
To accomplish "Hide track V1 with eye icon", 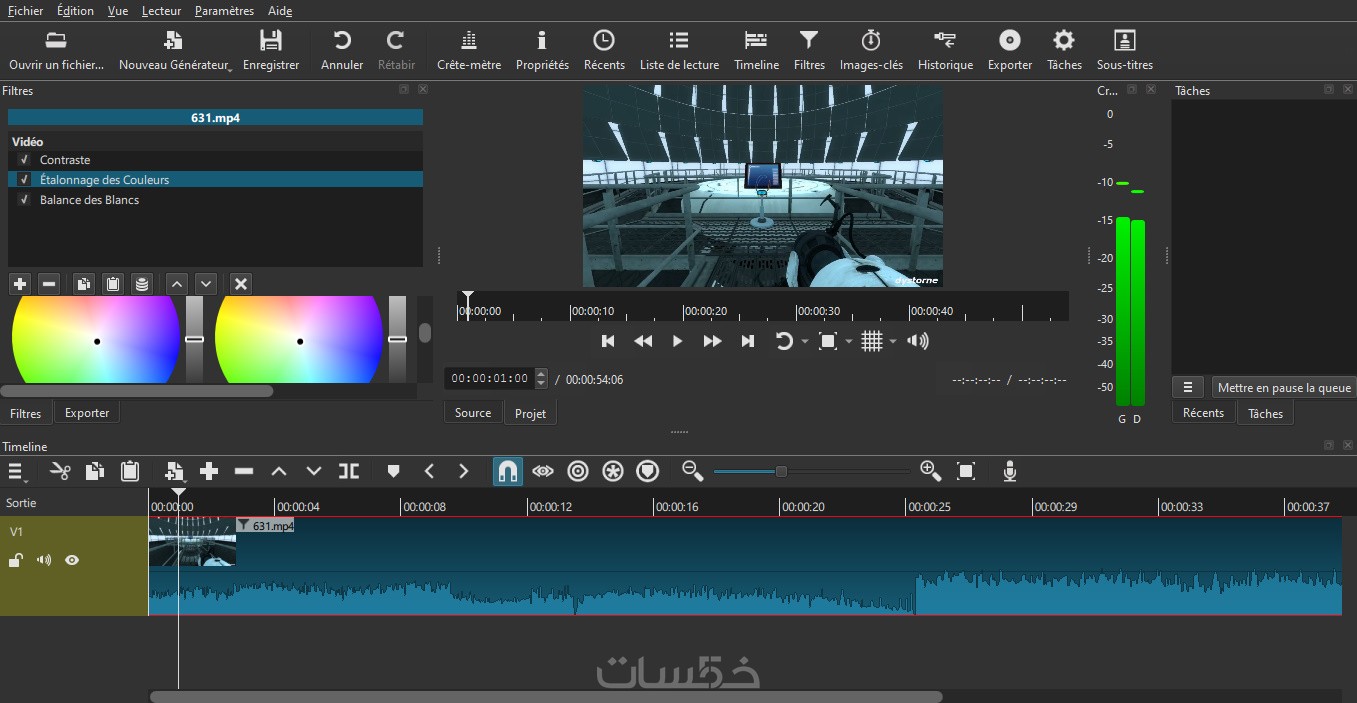I will [72, 560].
